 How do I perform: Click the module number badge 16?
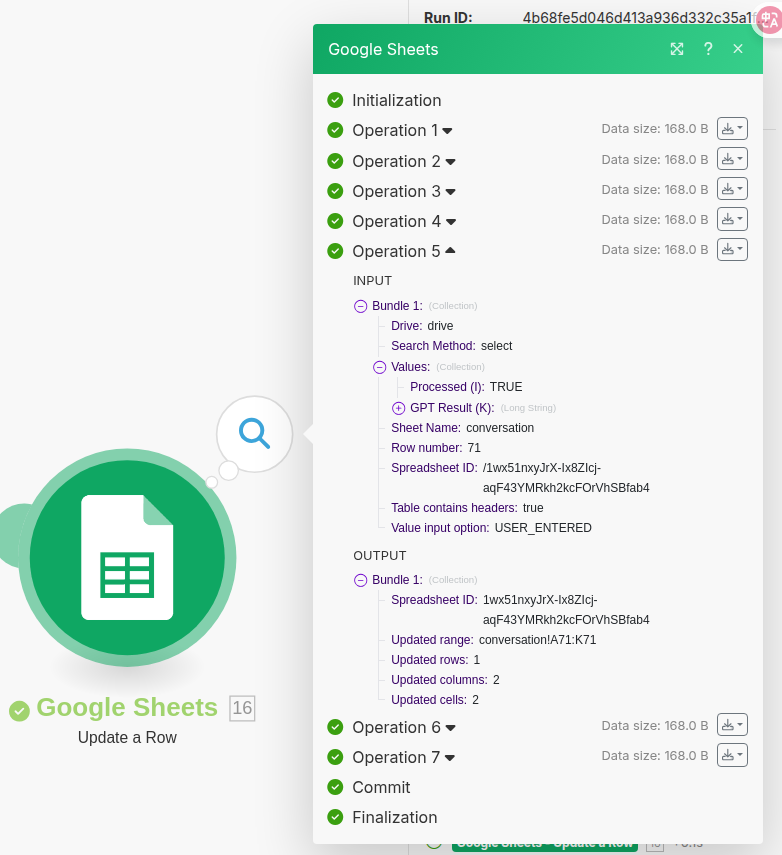pyautogui.click(x=242, y=708)
